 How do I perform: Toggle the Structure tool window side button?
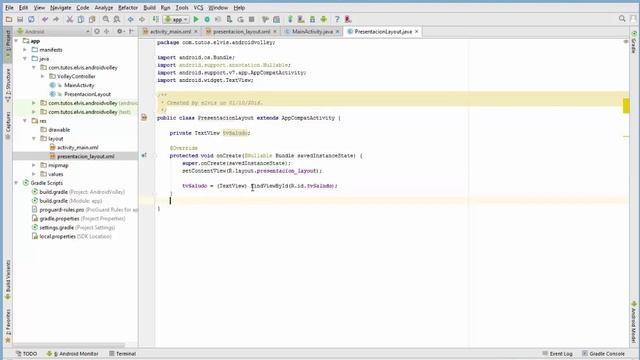pos(8,86)
